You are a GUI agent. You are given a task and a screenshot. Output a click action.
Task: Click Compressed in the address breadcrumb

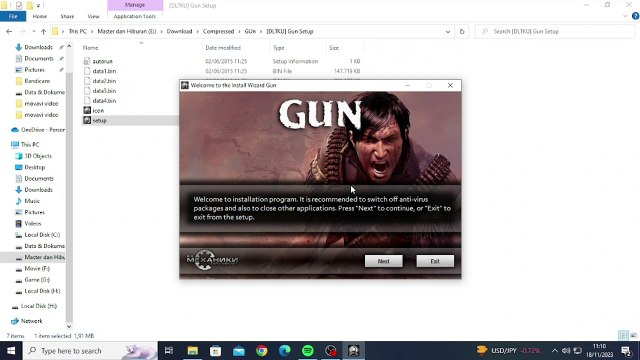[x=218, y=31]
